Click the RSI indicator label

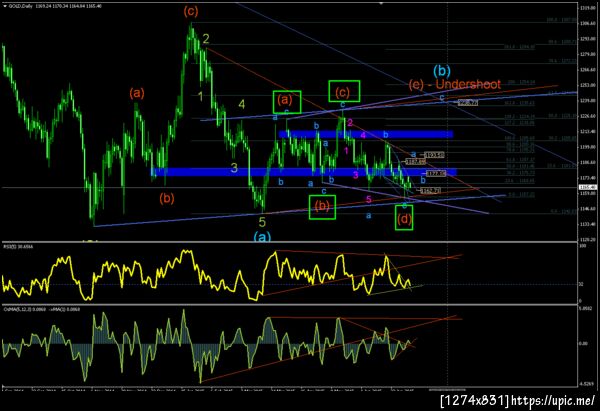click(18, 247)
